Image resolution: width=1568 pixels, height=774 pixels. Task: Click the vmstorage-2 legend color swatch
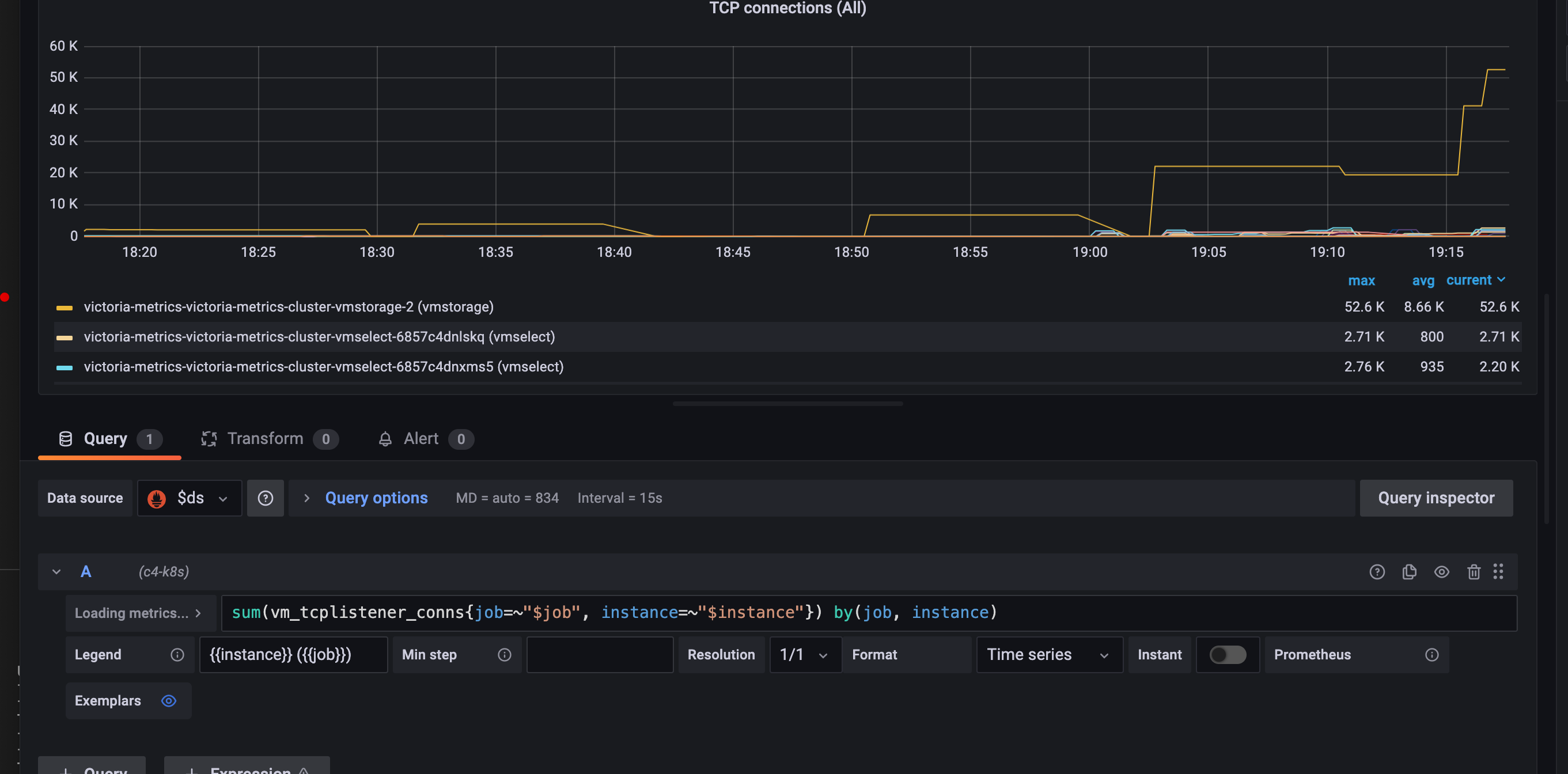[65, 308]
